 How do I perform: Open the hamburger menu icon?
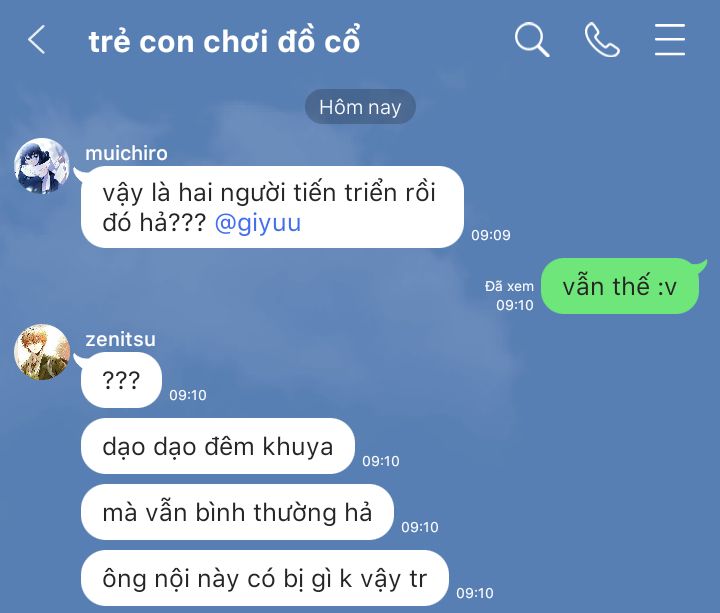point(669,40)
